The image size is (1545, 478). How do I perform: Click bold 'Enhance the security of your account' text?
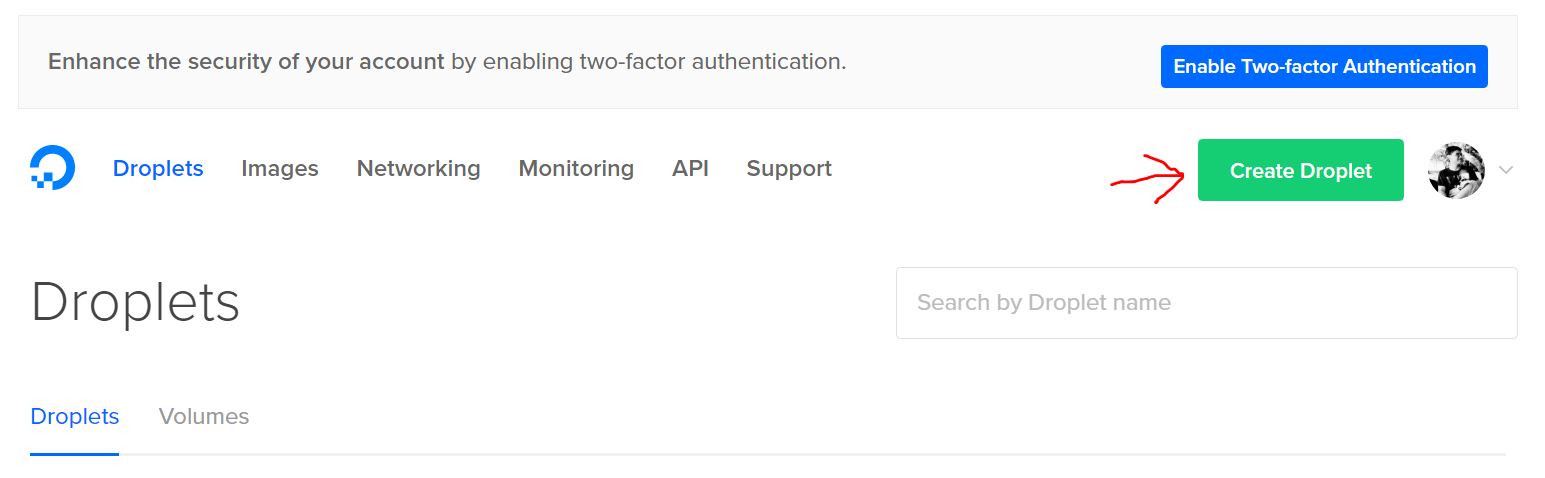(246, 61)
